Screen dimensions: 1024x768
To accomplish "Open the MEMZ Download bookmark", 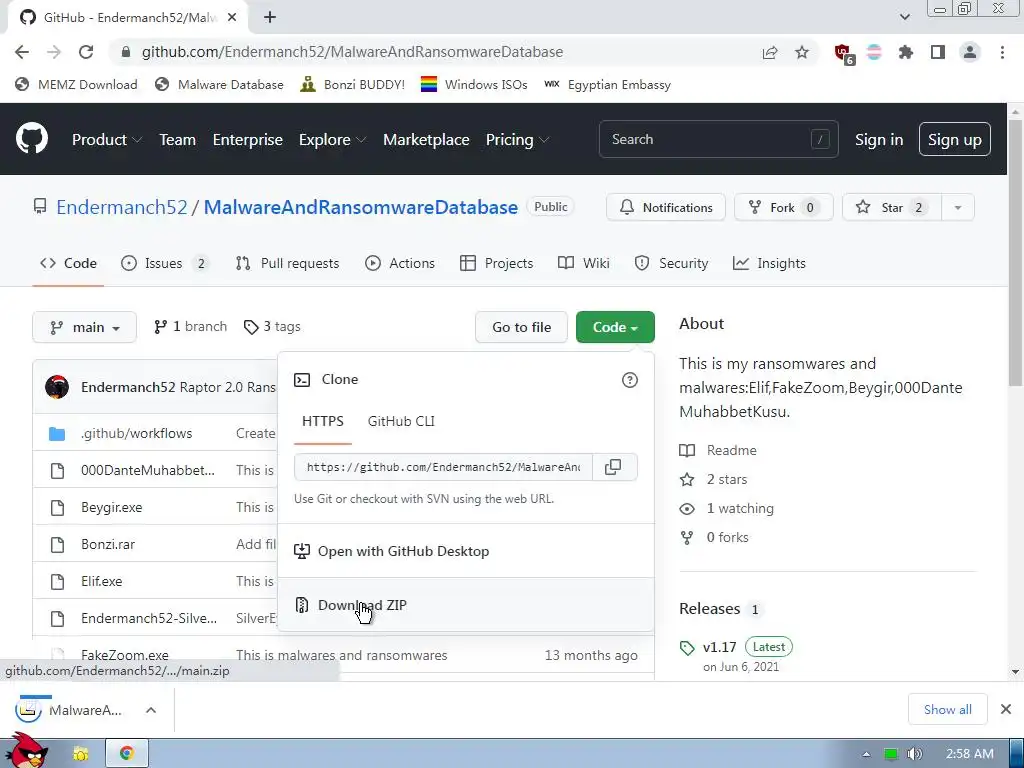I will [76, 84].
